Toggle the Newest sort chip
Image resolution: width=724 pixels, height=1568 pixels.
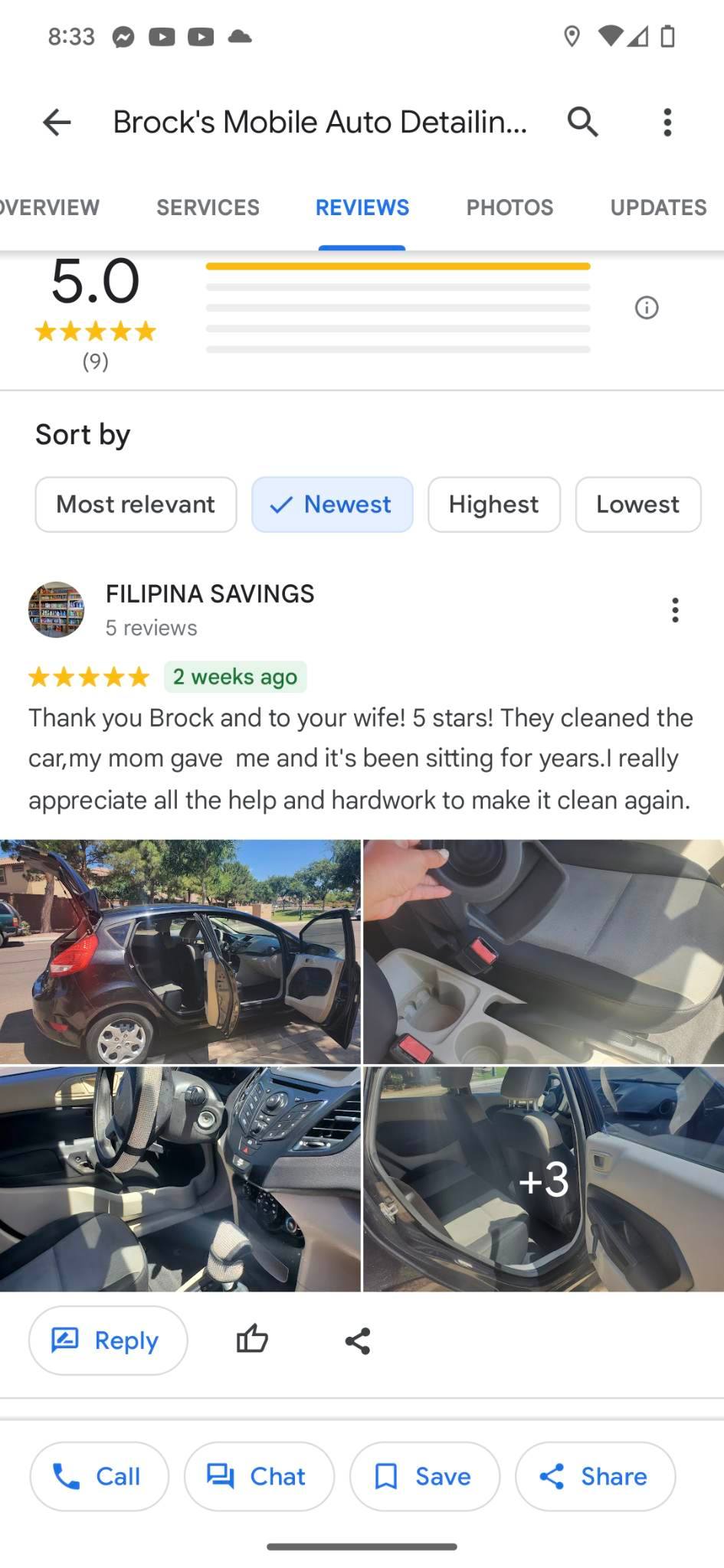click(333, 505)
